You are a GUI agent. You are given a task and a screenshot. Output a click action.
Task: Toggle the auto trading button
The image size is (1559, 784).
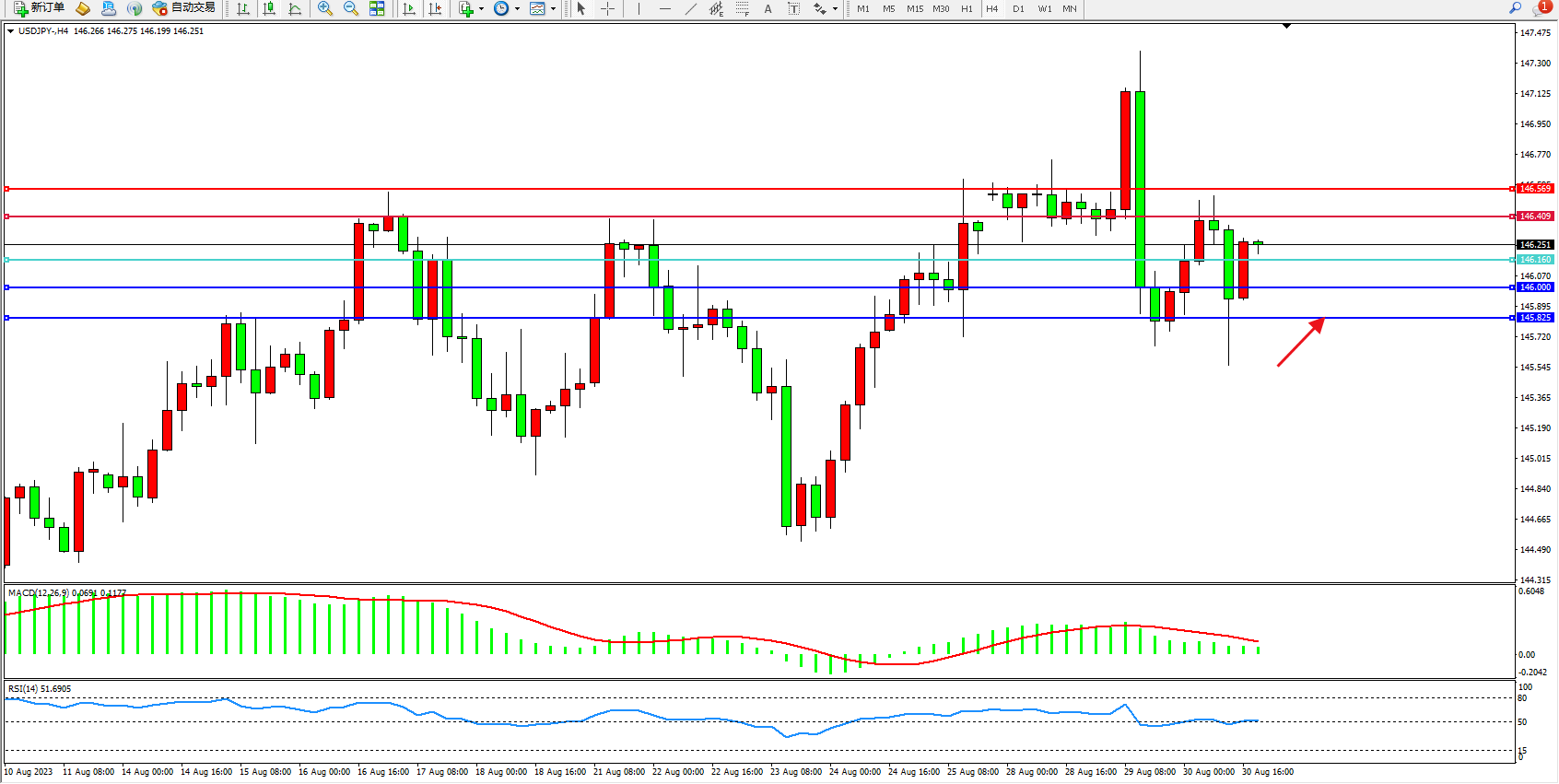(184, 8)
